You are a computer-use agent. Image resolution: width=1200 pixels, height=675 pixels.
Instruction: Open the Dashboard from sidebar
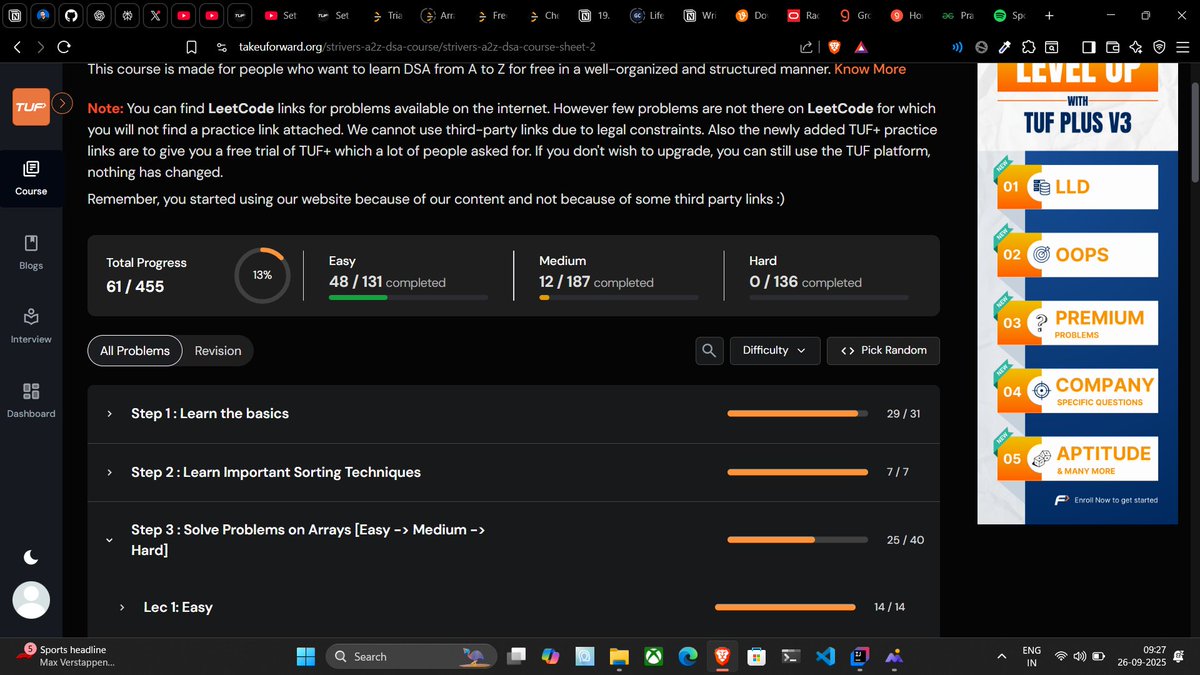(x=31, y=400)
